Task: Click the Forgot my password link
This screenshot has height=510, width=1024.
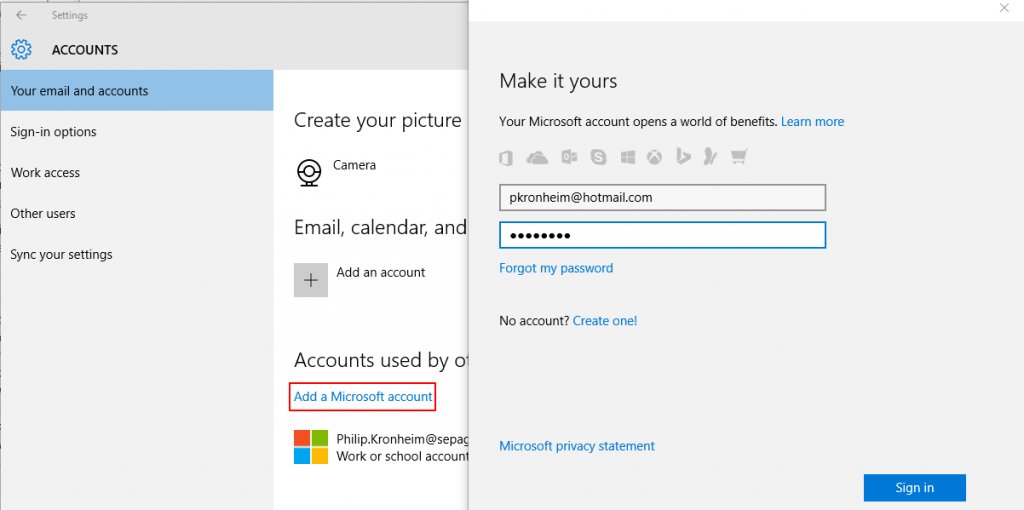Action: (x=556, y=268)
